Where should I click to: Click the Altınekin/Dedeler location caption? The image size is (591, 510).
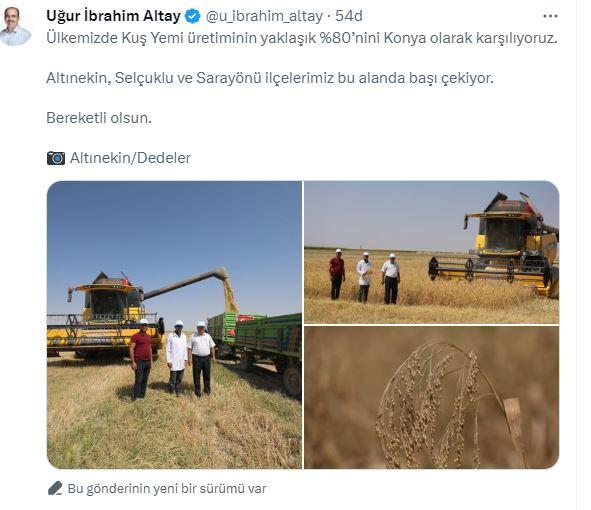[x=130, y=158]
